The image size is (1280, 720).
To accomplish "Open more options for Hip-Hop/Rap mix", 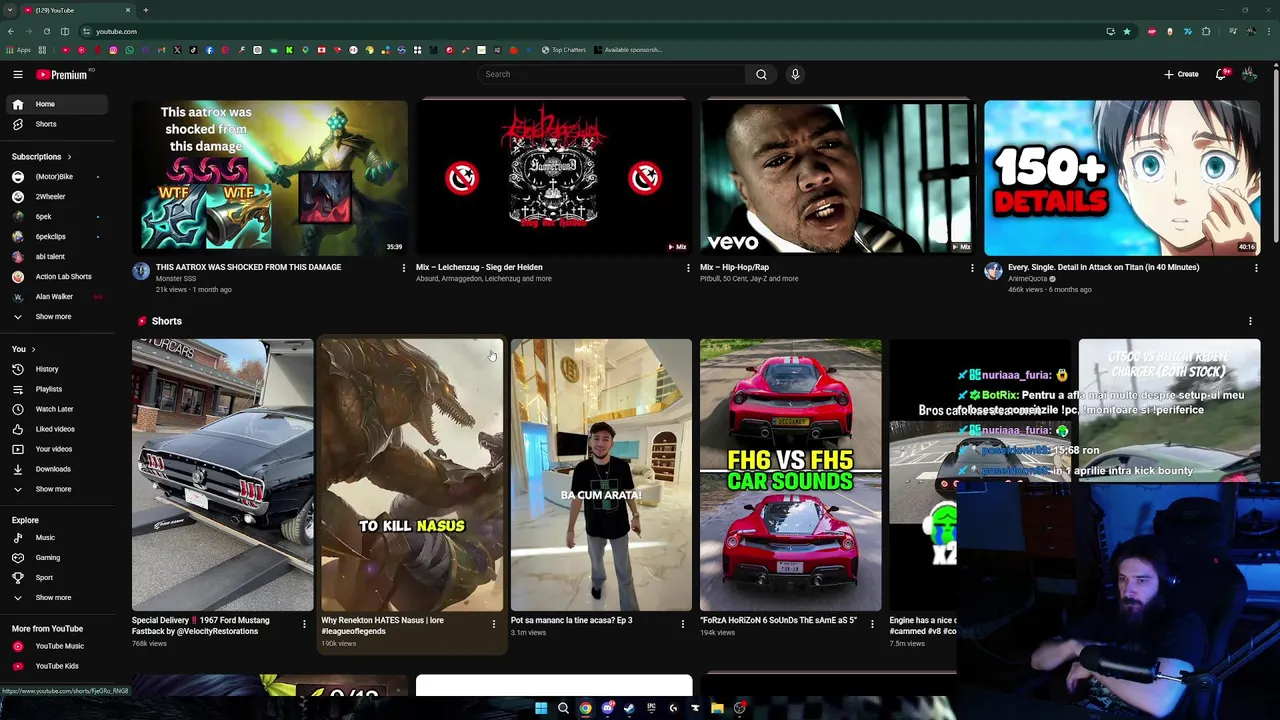I will [972, 268].
